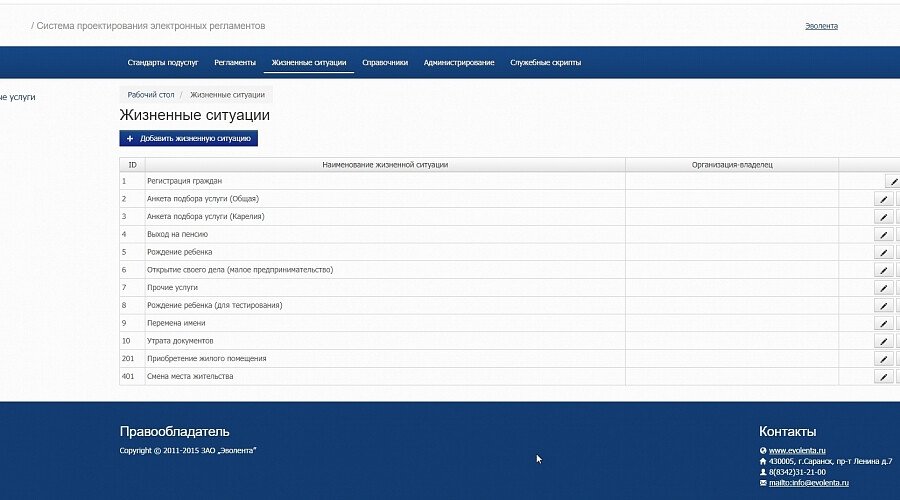Viewport: 900px width, 500px height.
Task: Click pencil icon for Утрата документов
Action: click(x=883, y=341)
